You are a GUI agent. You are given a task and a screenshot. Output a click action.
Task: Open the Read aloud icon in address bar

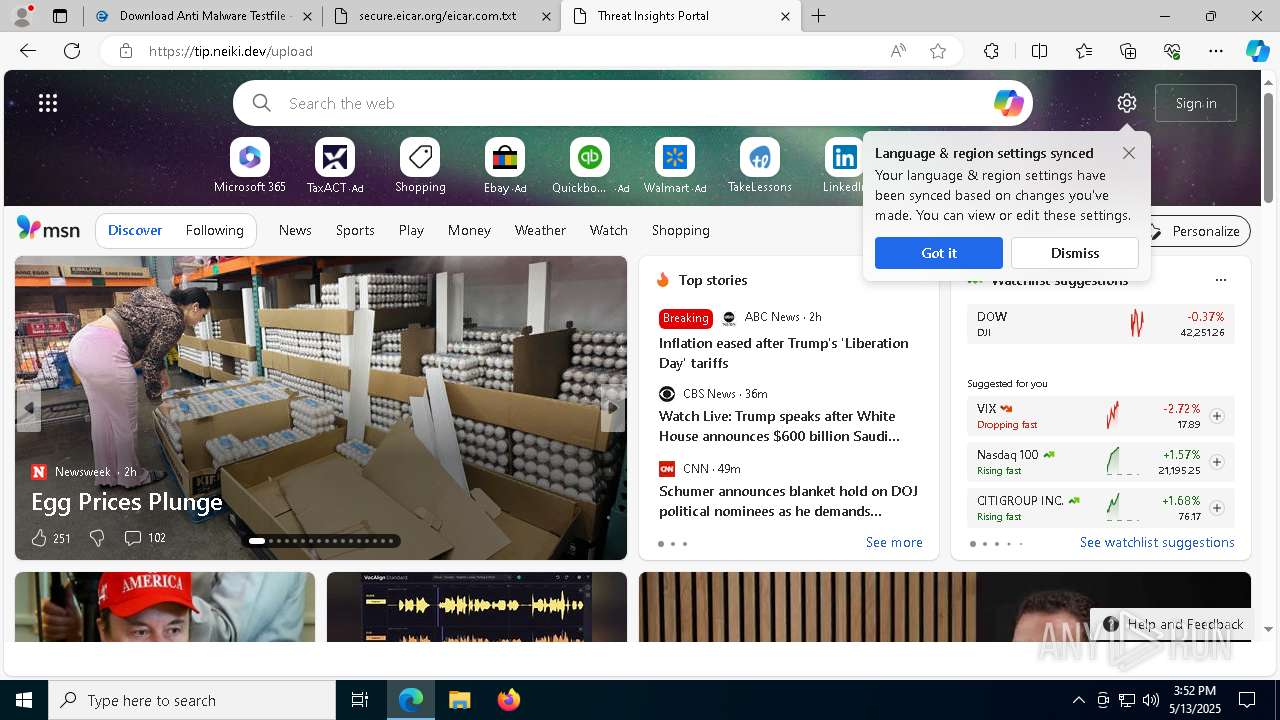(898, 51)
